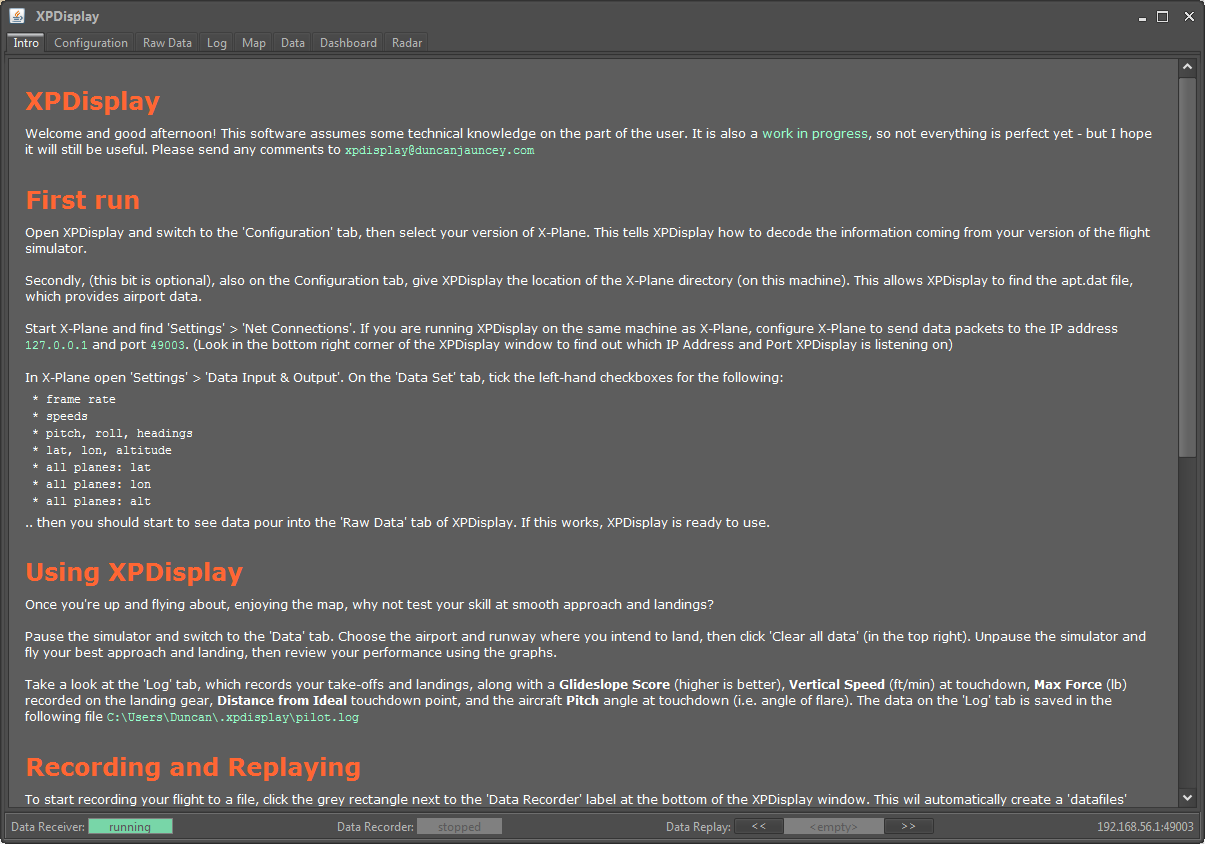The width and height of the screenshot is (1205, 844).
Task: Click the XPDisplay Java app icon in title bar
Action: pyautogui.click(x=17, y=16)
